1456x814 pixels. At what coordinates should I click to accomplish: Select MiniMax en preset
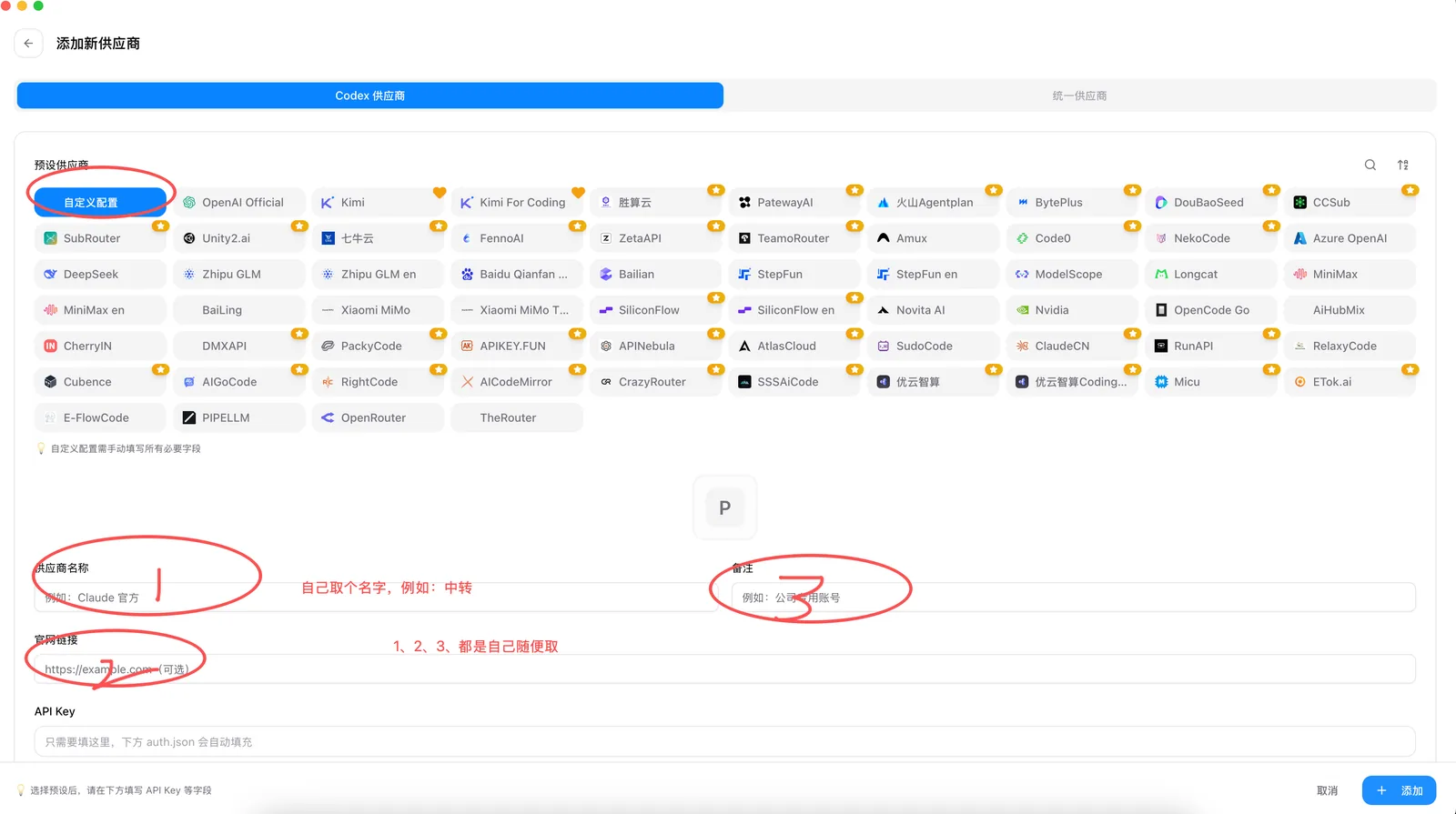coord(100,310)
